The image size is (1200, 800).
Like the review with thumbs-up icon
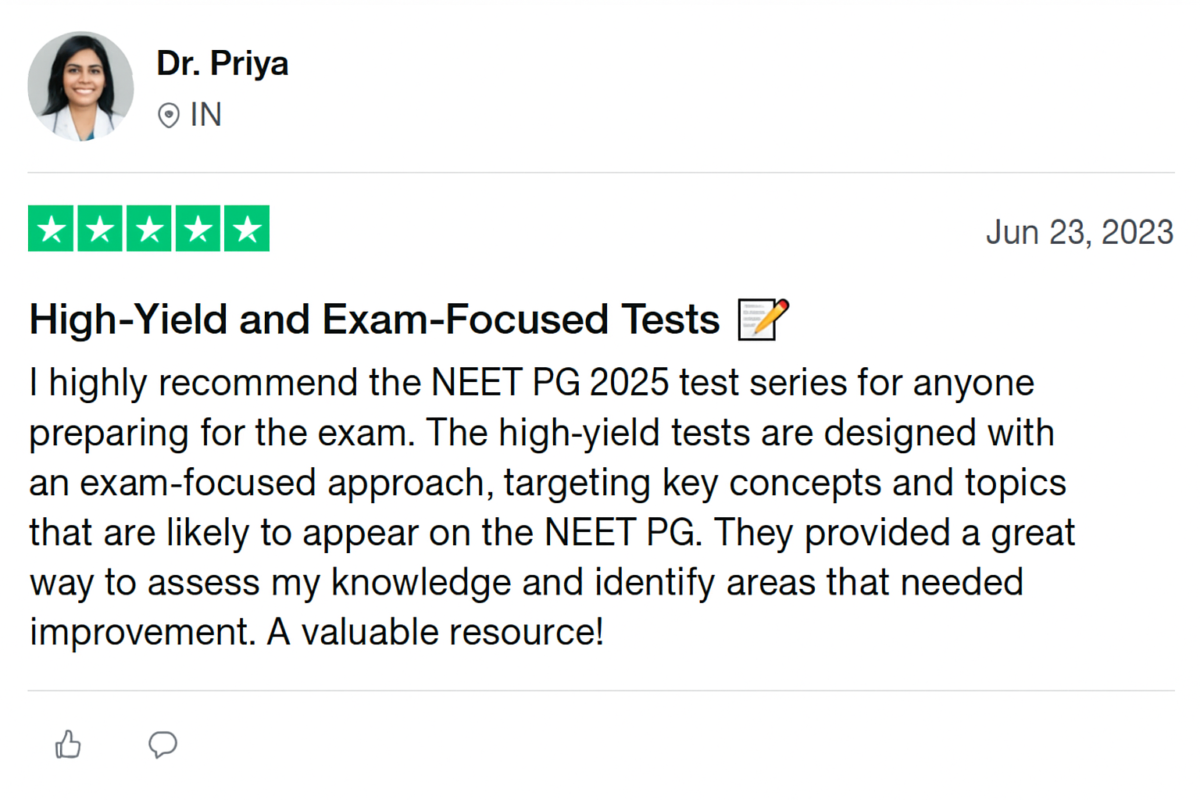click(x=68, y=744)
